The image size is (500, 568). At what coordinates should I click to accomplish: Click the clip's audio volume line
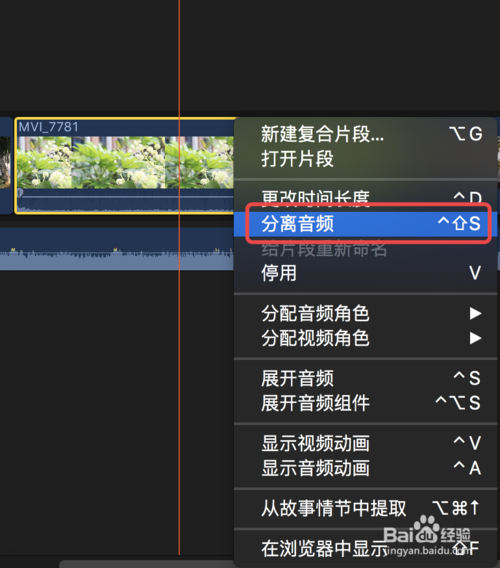(125, 197)
